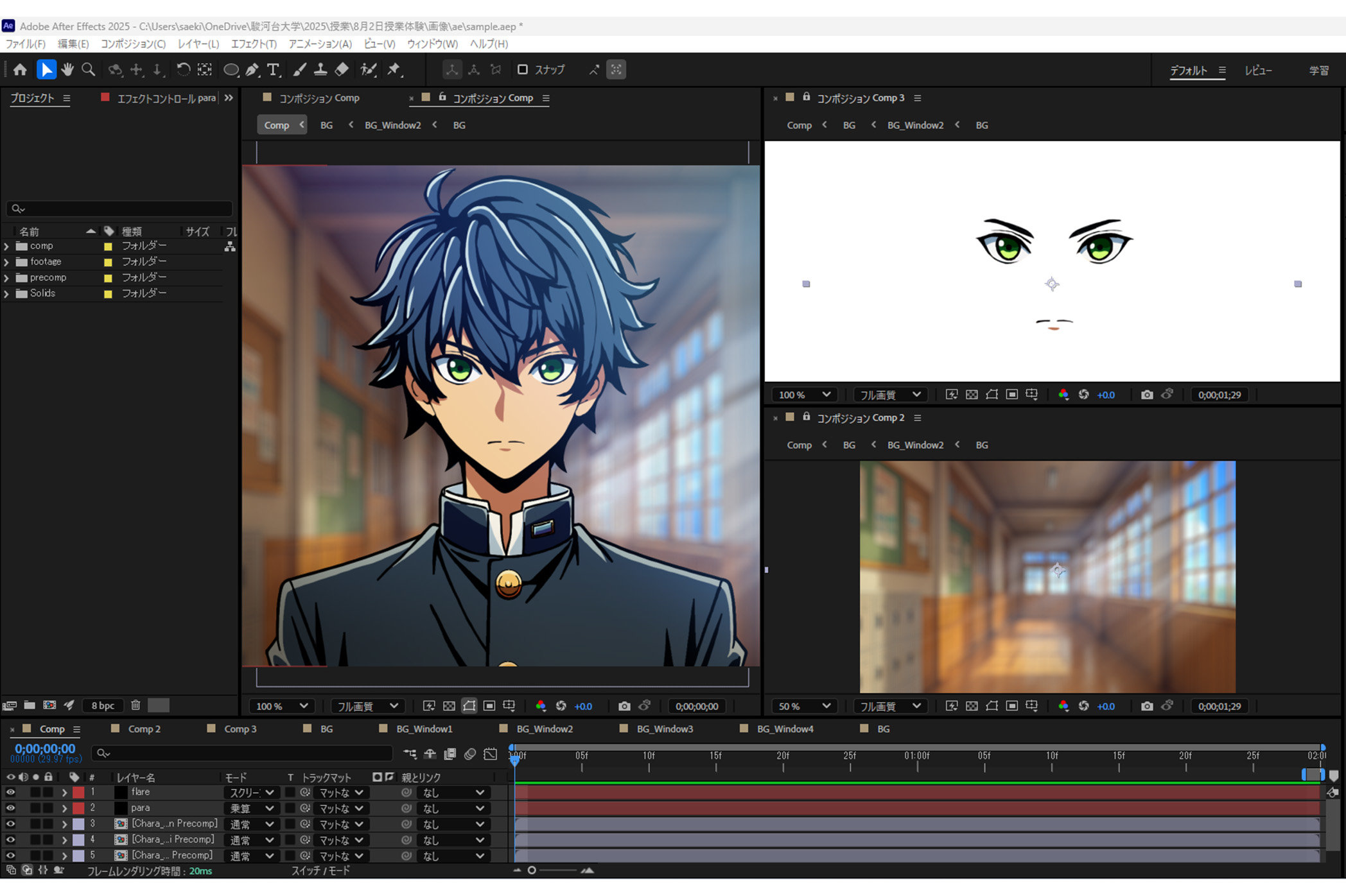Image resolution: width=1346 pixels, height=896 pixels.
Task: Select the Type text tool
Action: [274, 69]
